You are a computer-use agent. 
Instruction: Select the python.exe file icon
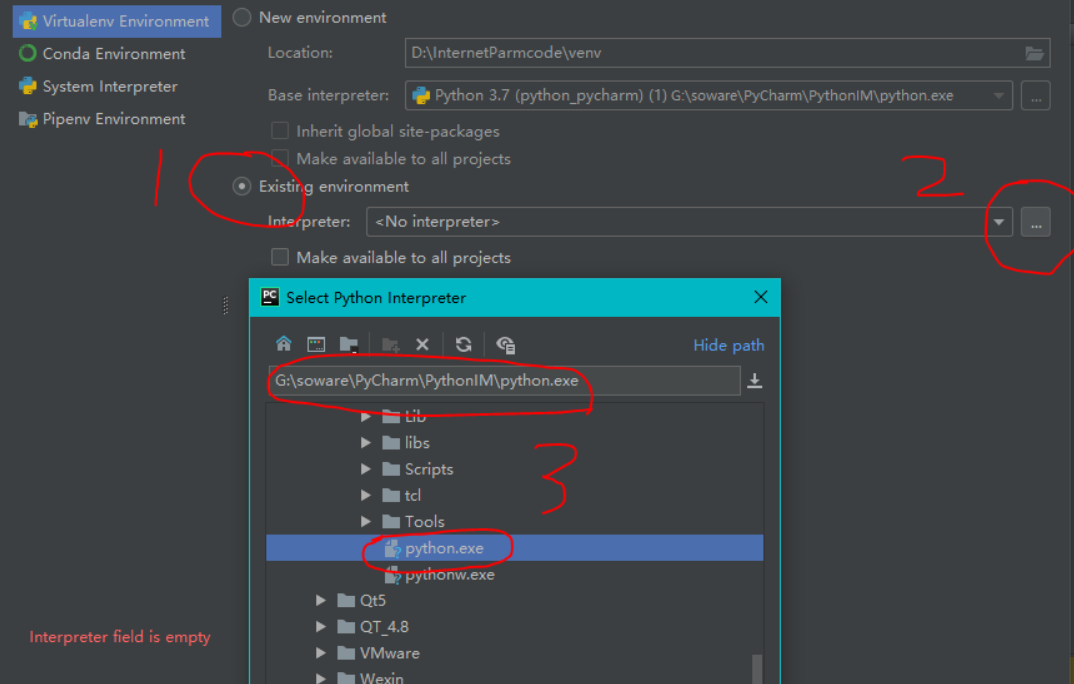coord(392,548)
